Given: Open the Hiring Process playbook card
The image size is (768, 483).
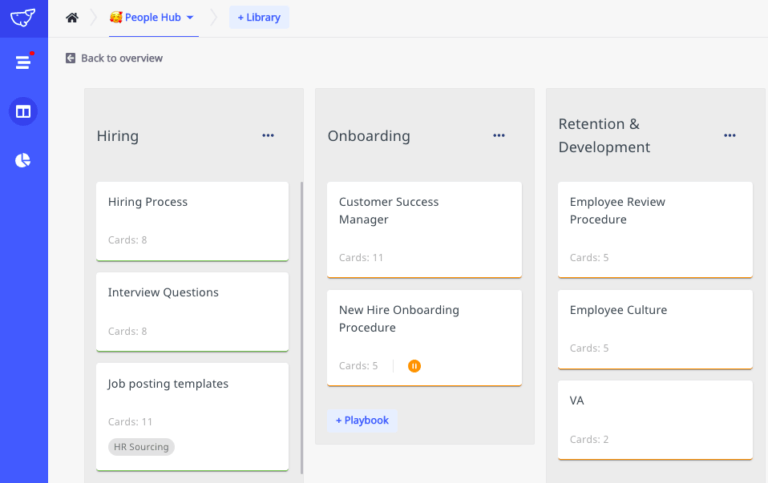Looking at the screenshot, I should 192,220.
